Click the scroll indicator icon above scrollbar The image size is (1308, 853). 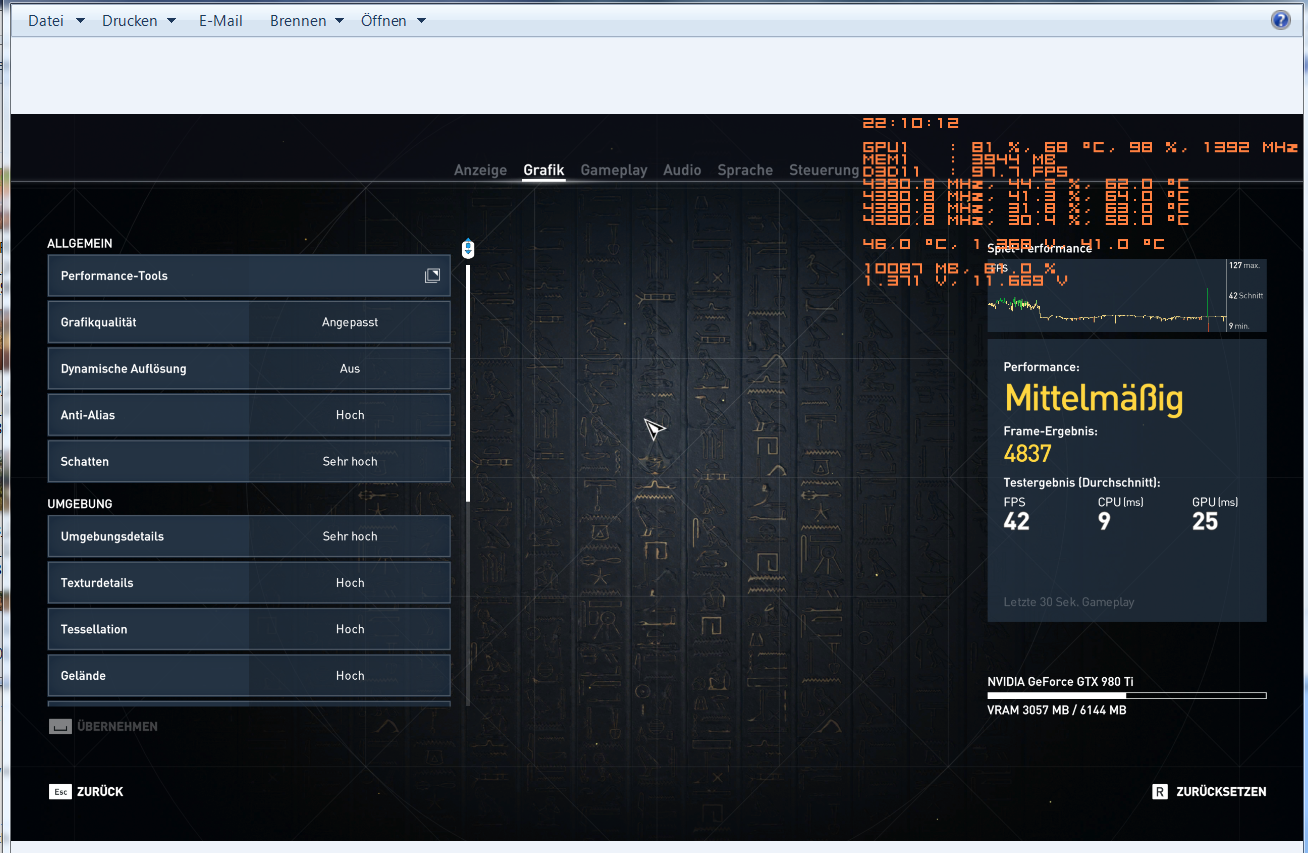468,248
